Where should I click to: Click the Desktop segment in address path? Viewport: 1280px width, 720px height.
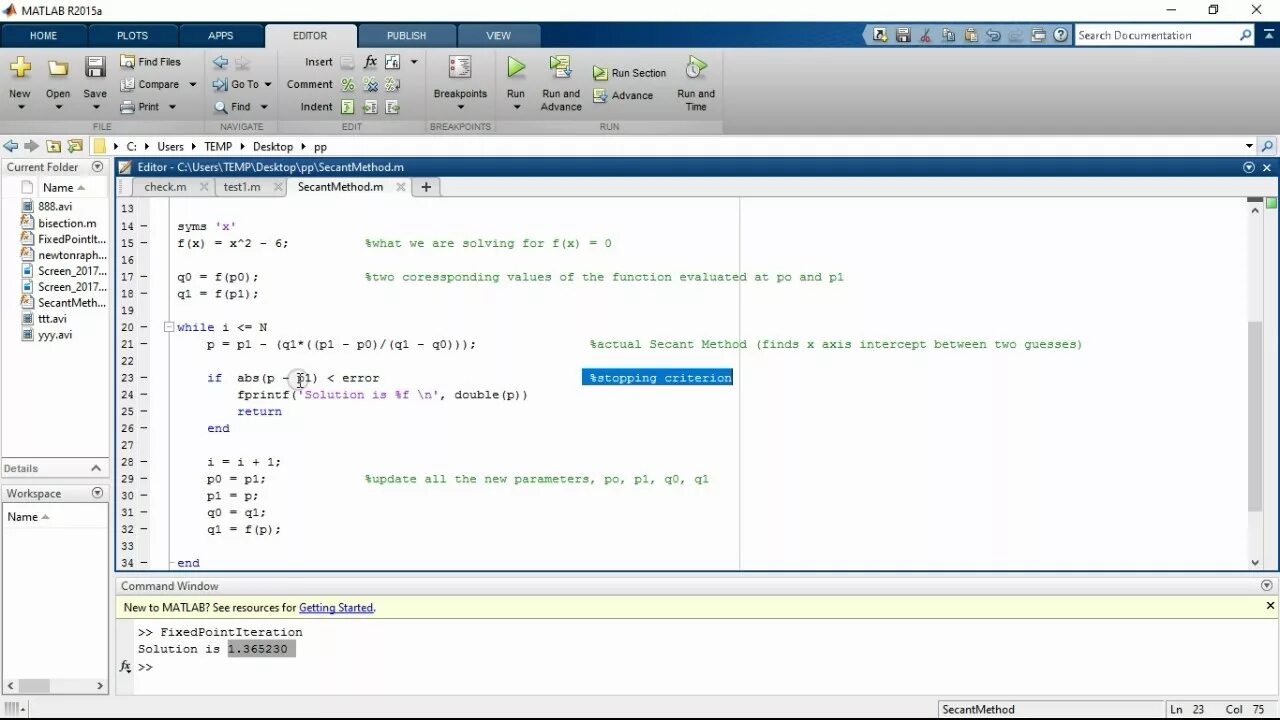(x=273, y=146)
